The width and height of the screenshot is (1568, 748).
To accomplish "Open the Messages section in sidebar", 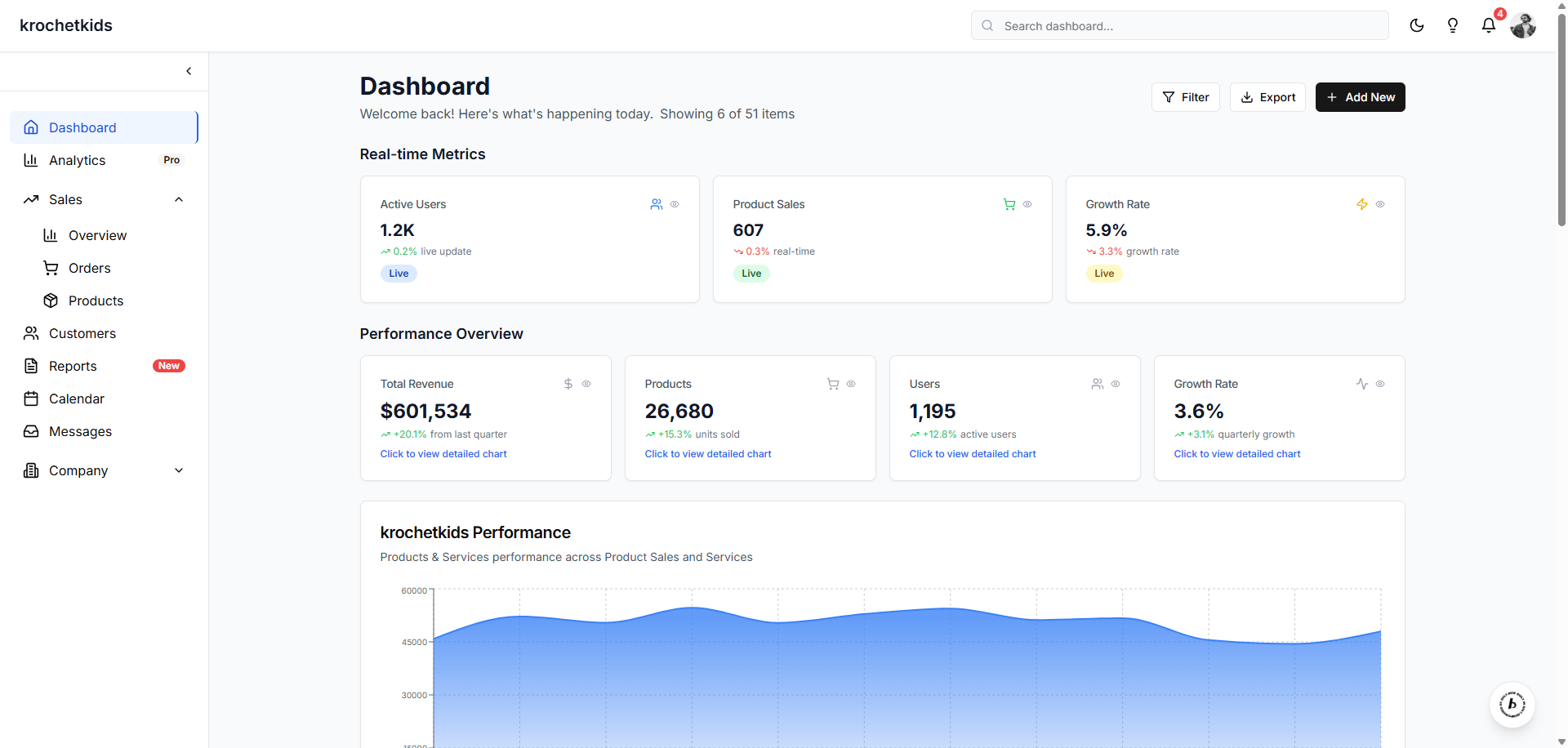I will (79, 431).
